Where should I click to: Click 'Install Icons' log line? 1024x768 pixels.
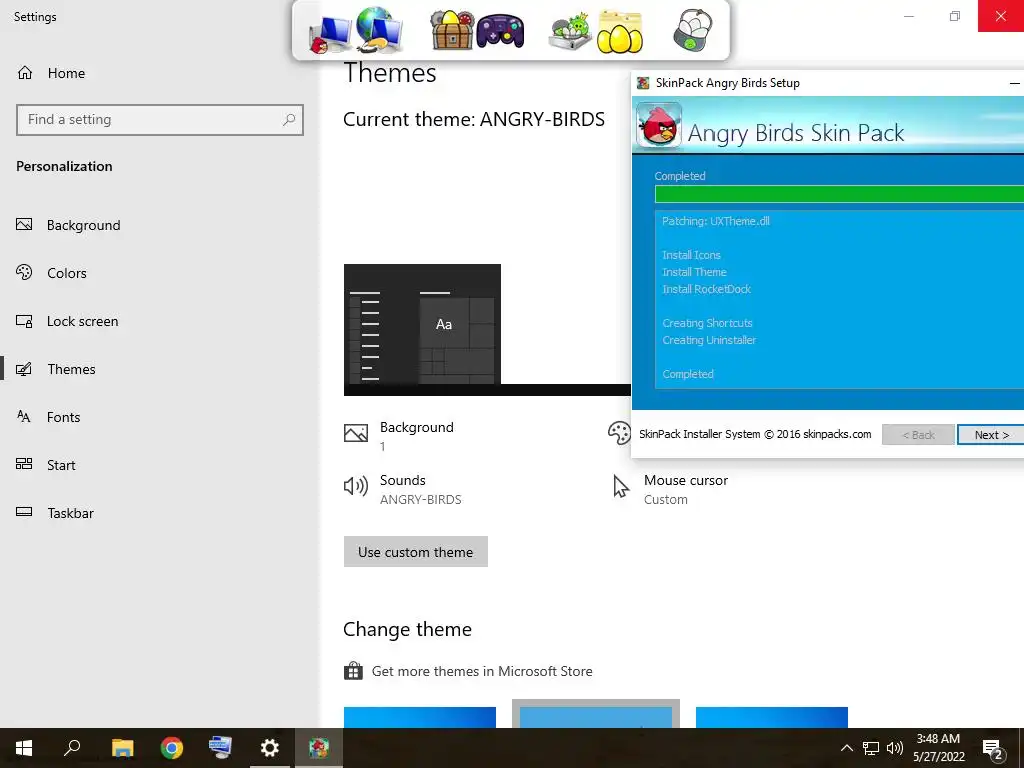(x=692, y=255)
